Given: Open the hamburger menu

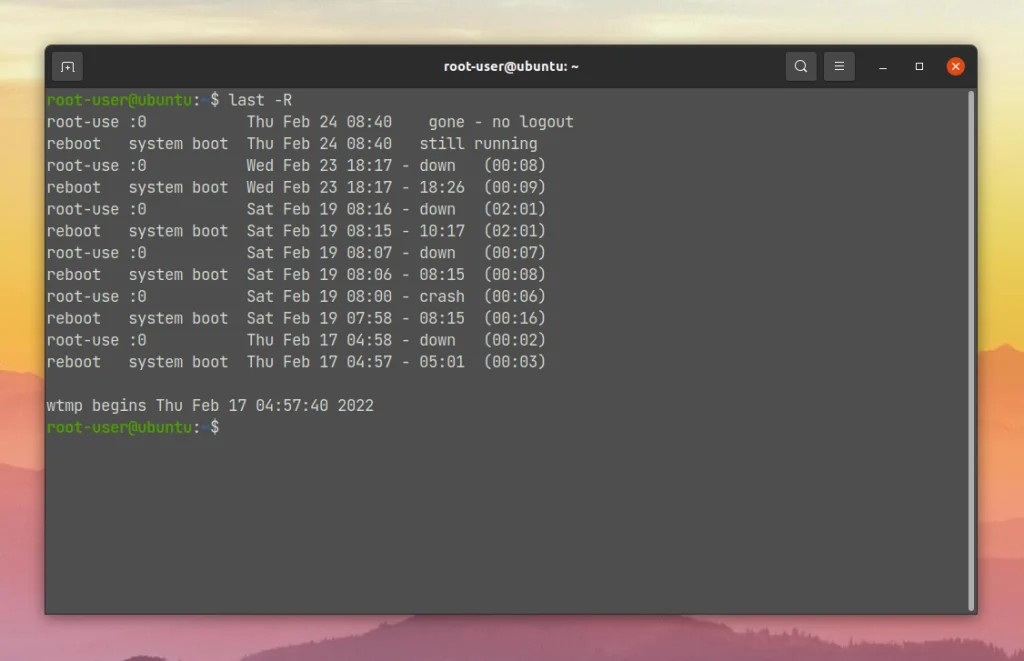Looking at the screenshot, I should click(839, 66).
